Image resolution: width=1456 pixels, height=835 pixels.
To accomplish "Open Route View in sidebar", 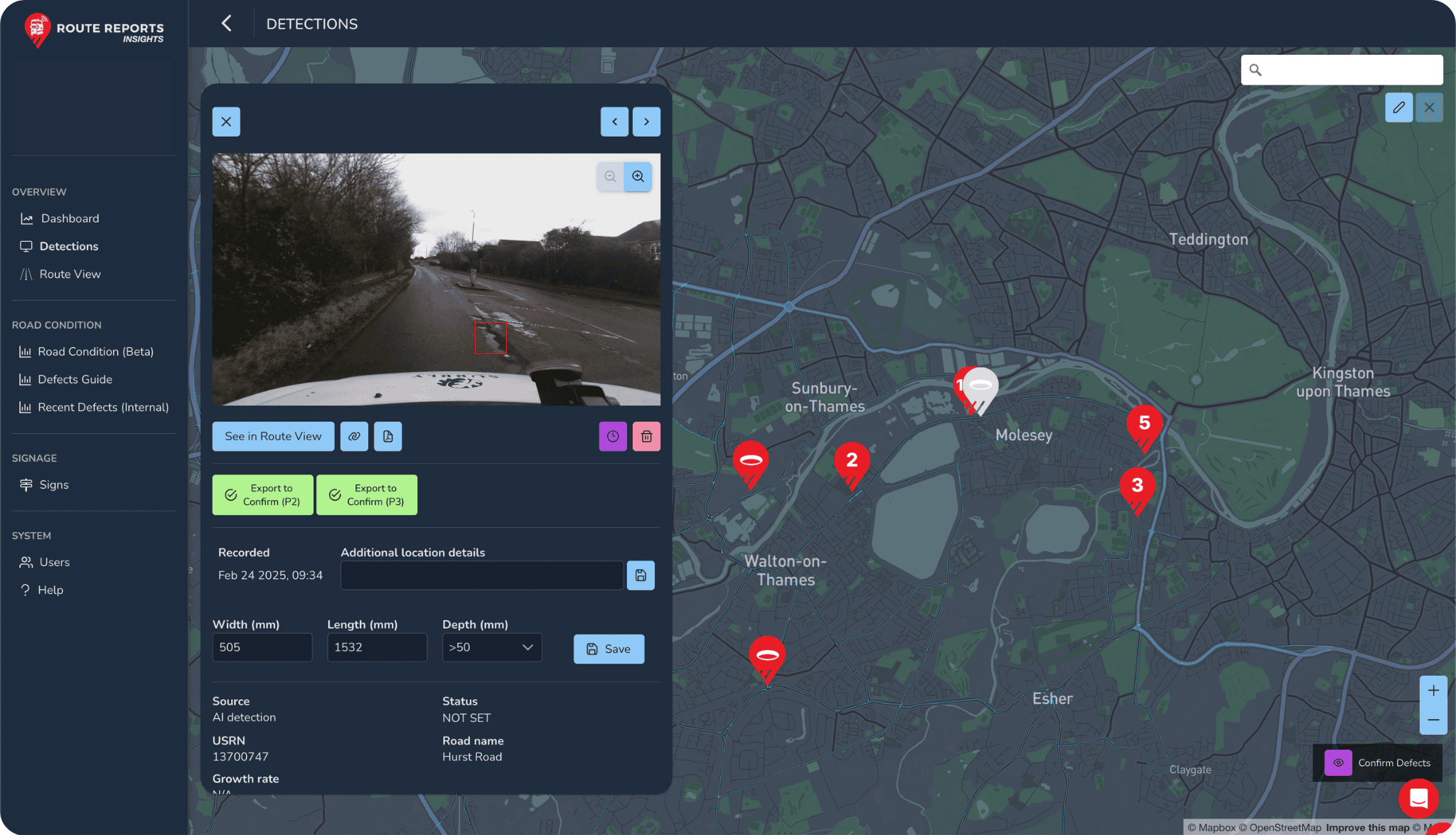I will pyautogui.click(x=70, y=274).
